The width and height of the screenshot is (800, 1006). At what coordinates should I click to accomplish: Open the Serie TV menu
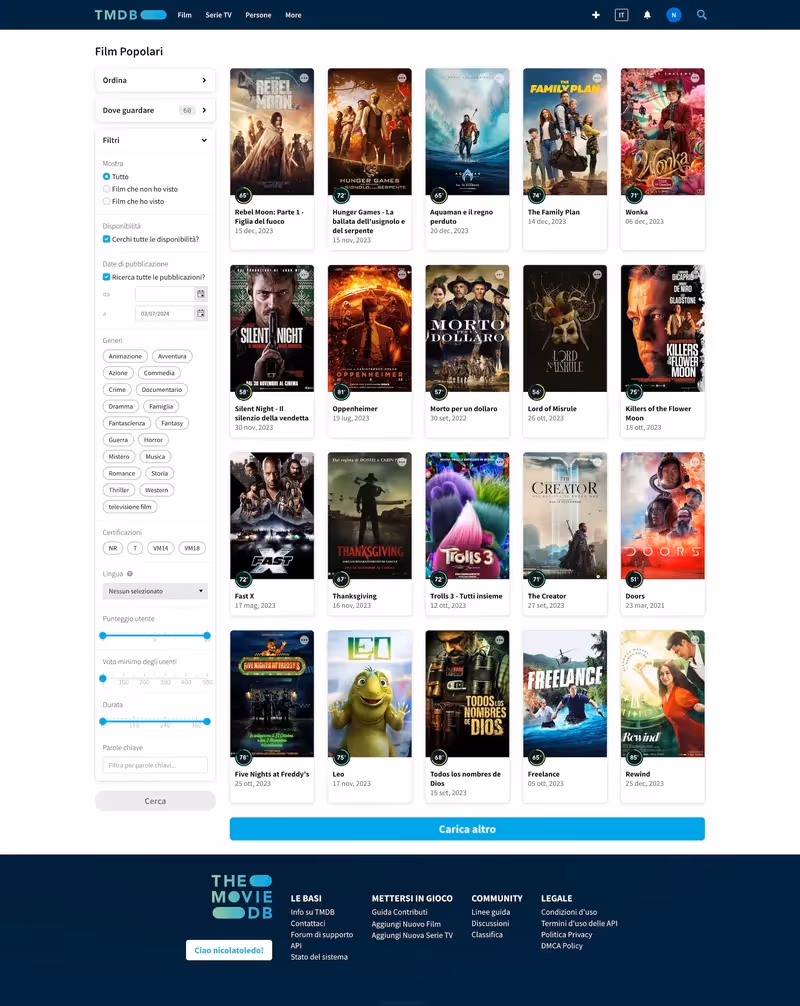tap(218, 15)
